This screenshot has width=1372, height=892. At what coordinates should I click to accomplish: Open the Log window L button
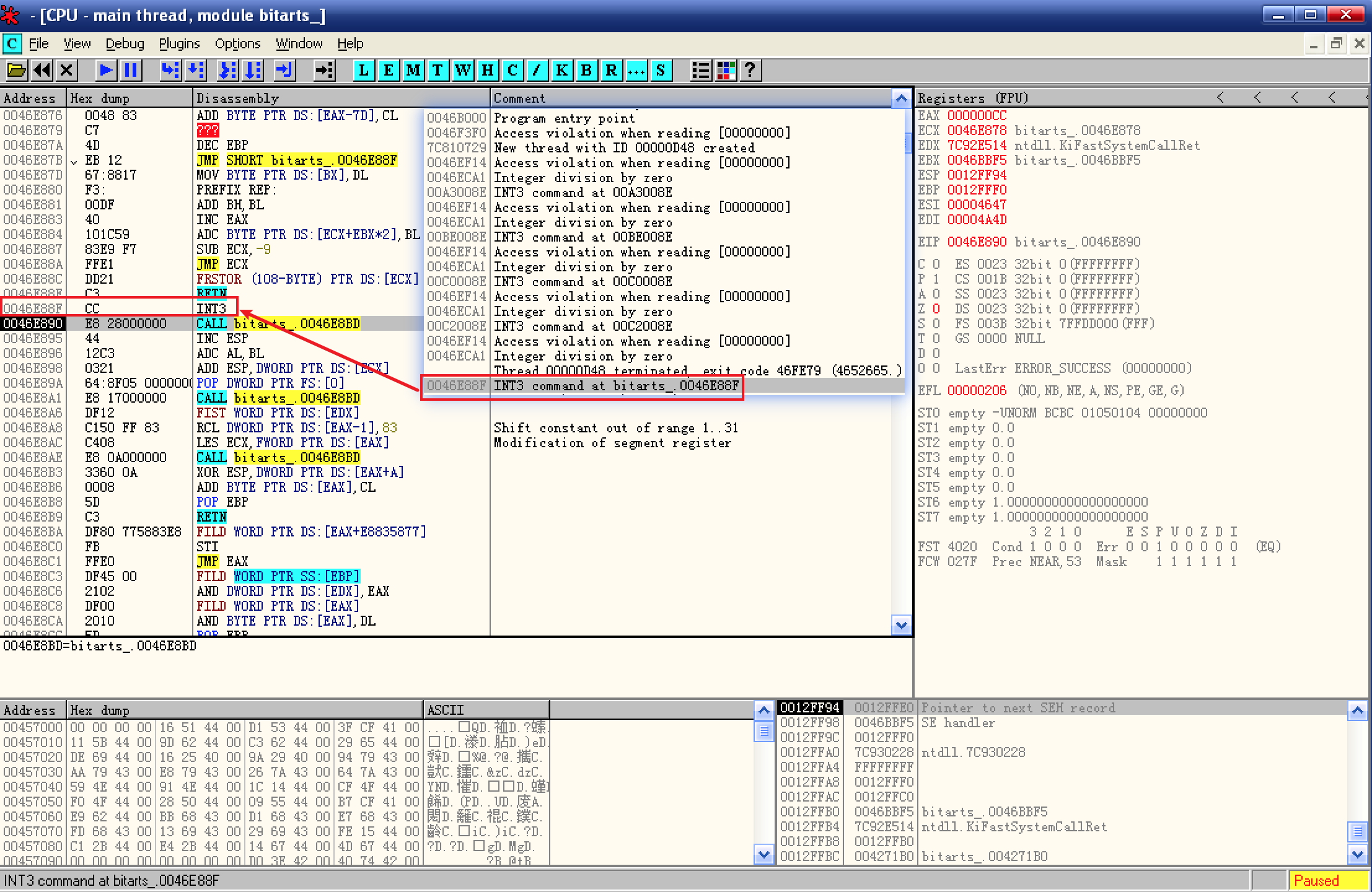coord(364,70)
